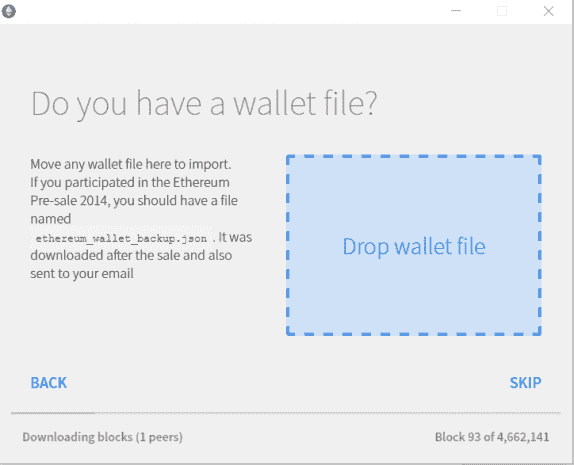Minimize the Ethereum Wallet window
This screenshot has width=574, height=465.
[455, 11]
